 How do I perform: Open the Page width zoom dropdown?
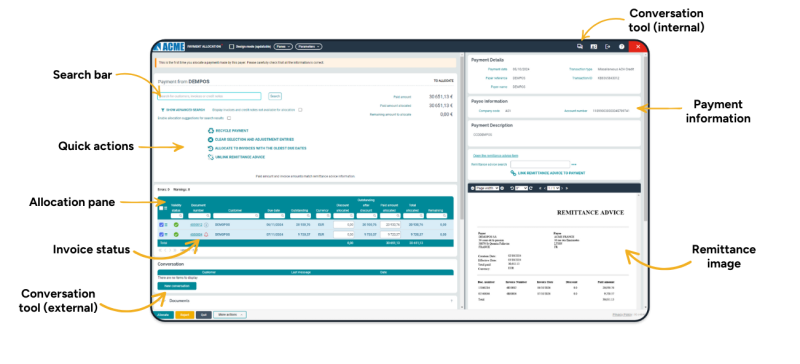[x=487, y=188]
